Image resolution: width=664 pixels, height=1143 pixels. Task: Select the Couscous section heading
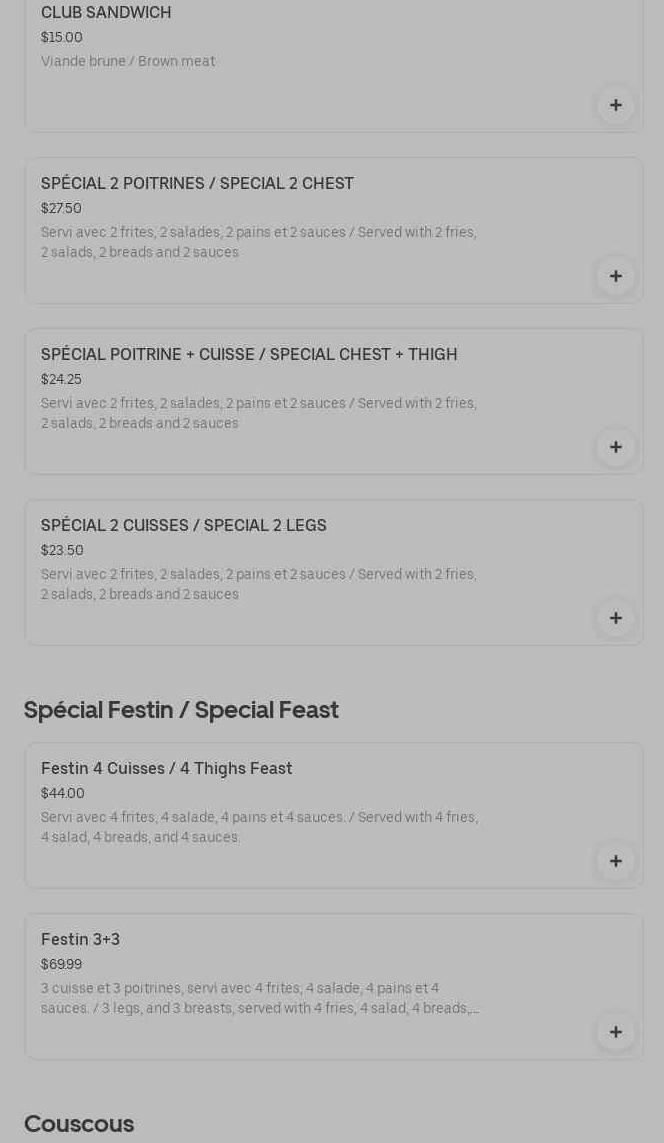(x=79, y=1123)
